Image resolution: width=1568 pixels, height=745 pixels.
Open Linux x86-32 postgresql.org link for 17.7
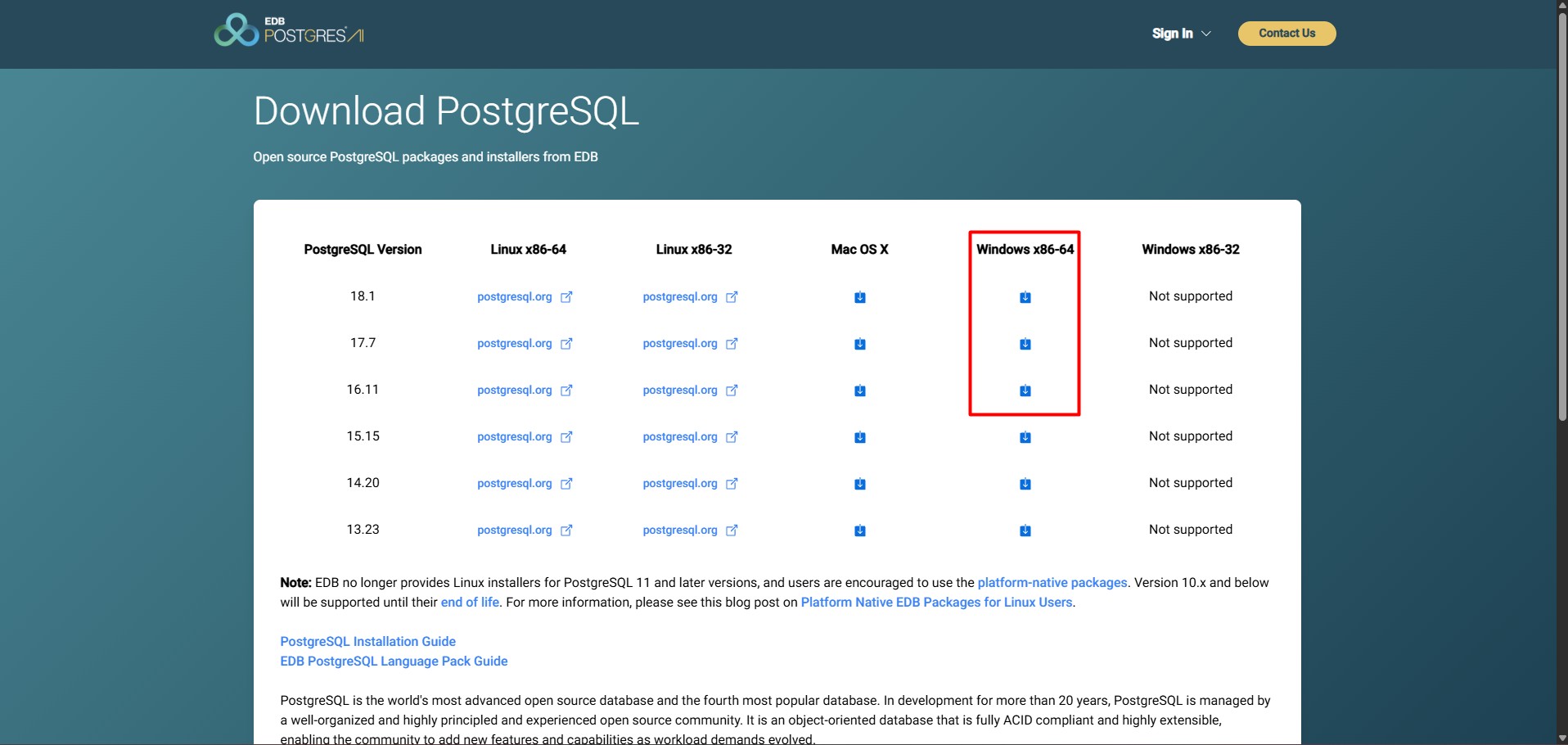(x=690, y=343)
